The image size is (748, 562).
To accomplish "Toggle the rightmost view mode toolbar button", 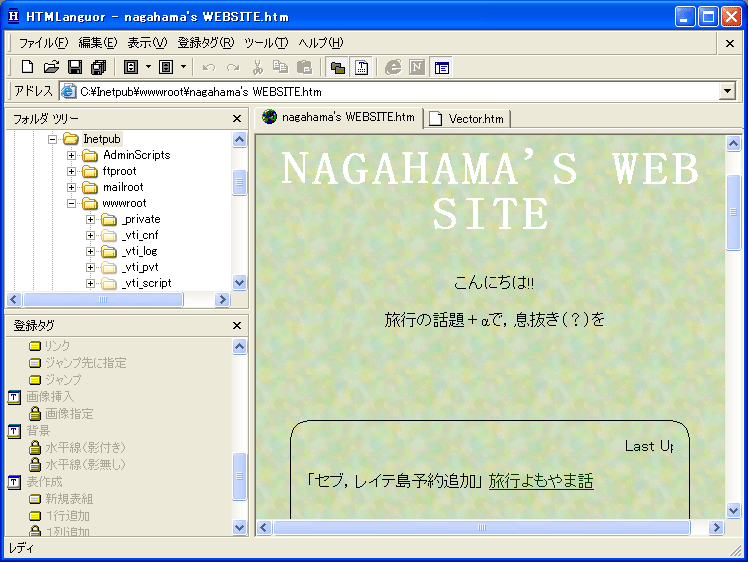I will point(442,67).
